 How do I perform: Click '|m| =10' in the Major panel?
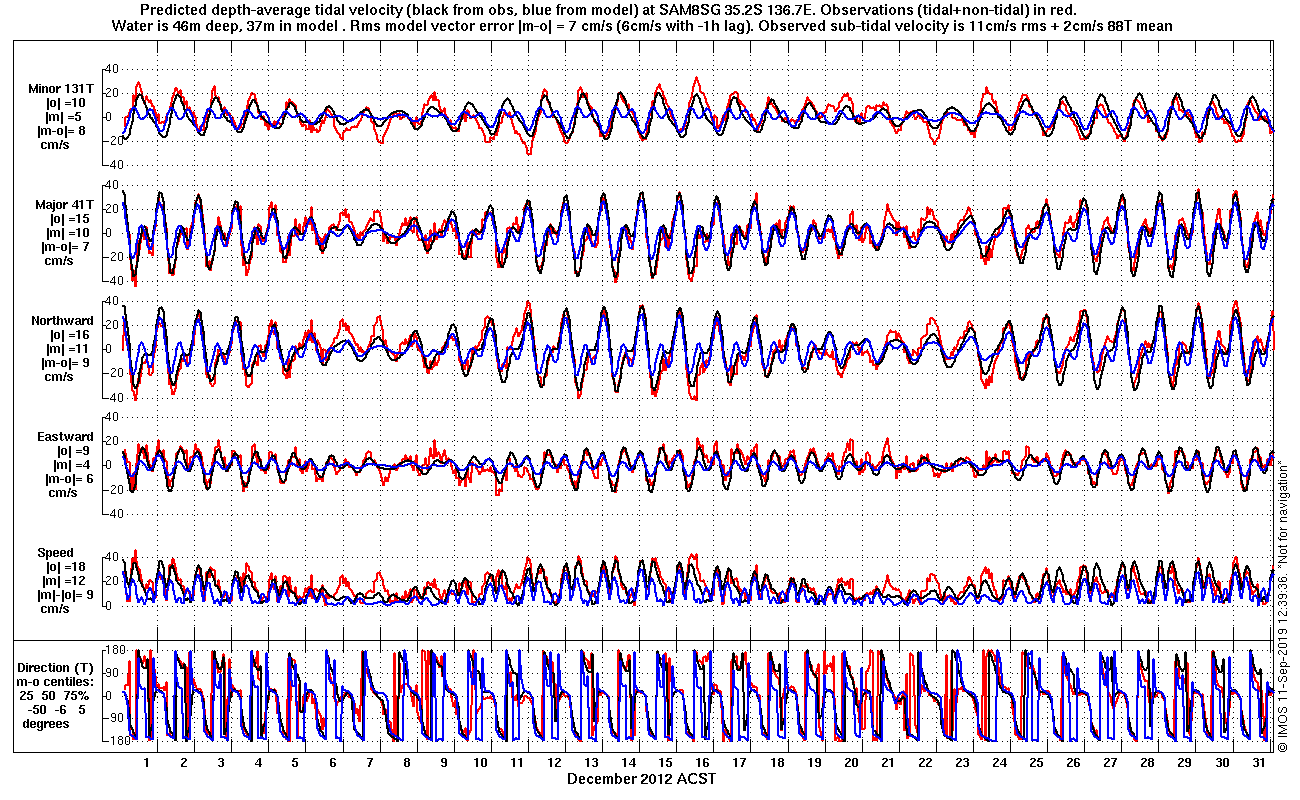[67, 232]
